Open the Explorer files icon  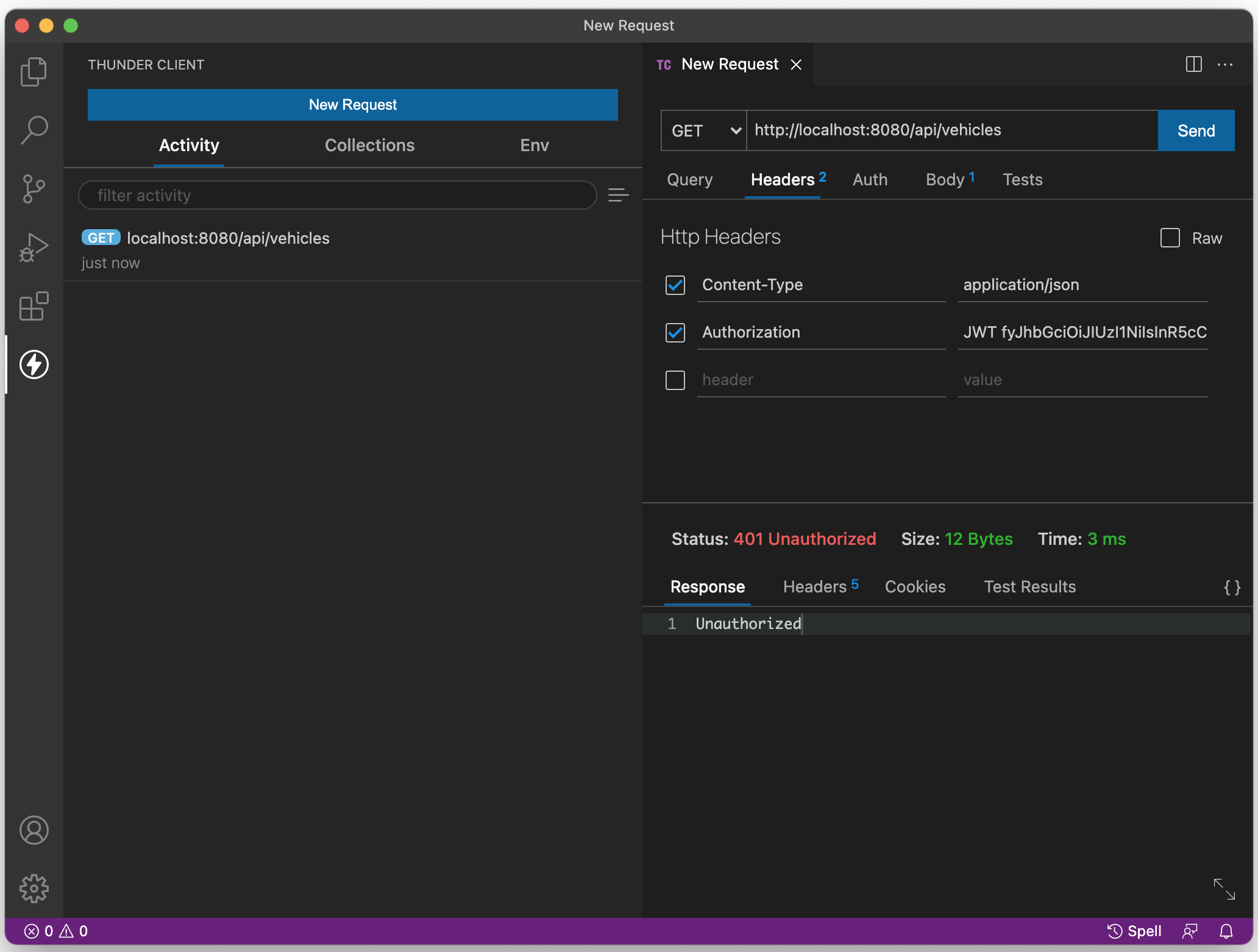(34, 72)
